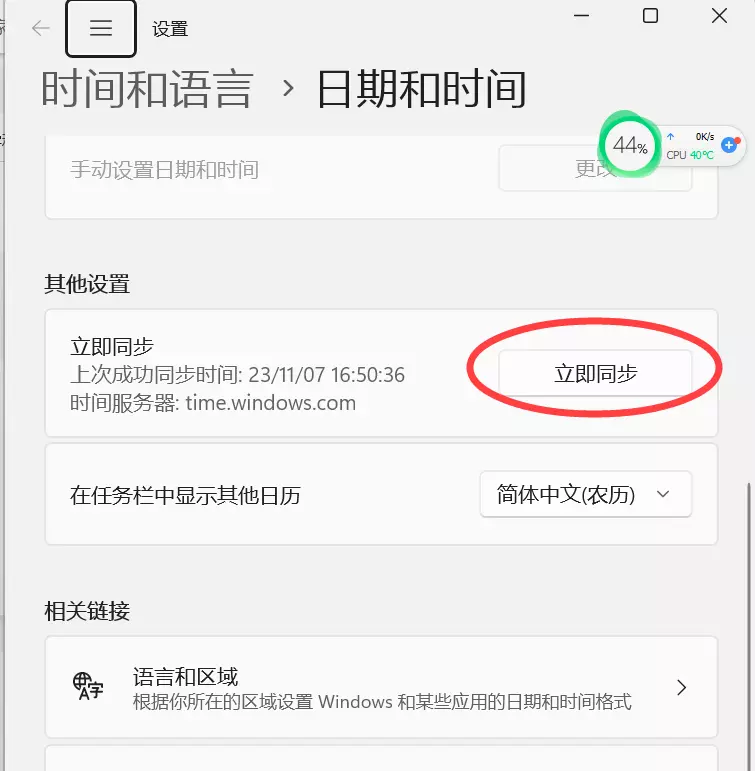755x771 pixels.
Task: Select the 日期和时间 breadcrumb heading
Action: (422, 89)
